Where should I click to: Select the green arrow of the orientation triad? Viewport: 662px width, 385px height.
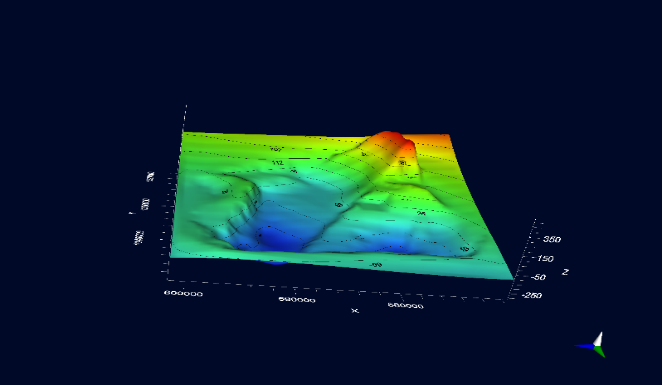(600, 351)
